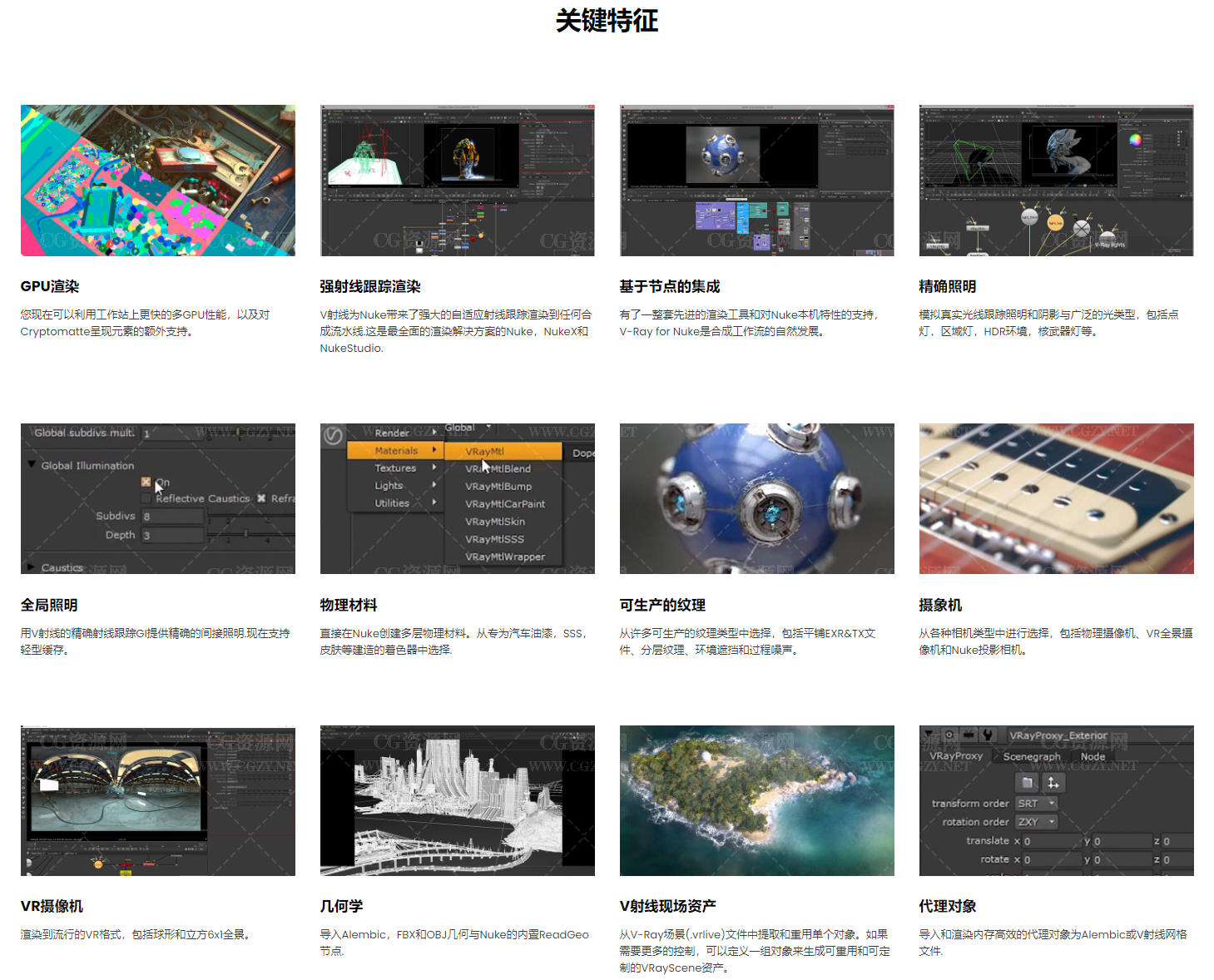Image resolution: width=1214 pixels, height=980 pixels.
Task: Click the V-Ray logo icon beside Render menu
Action: coord(334,436)
